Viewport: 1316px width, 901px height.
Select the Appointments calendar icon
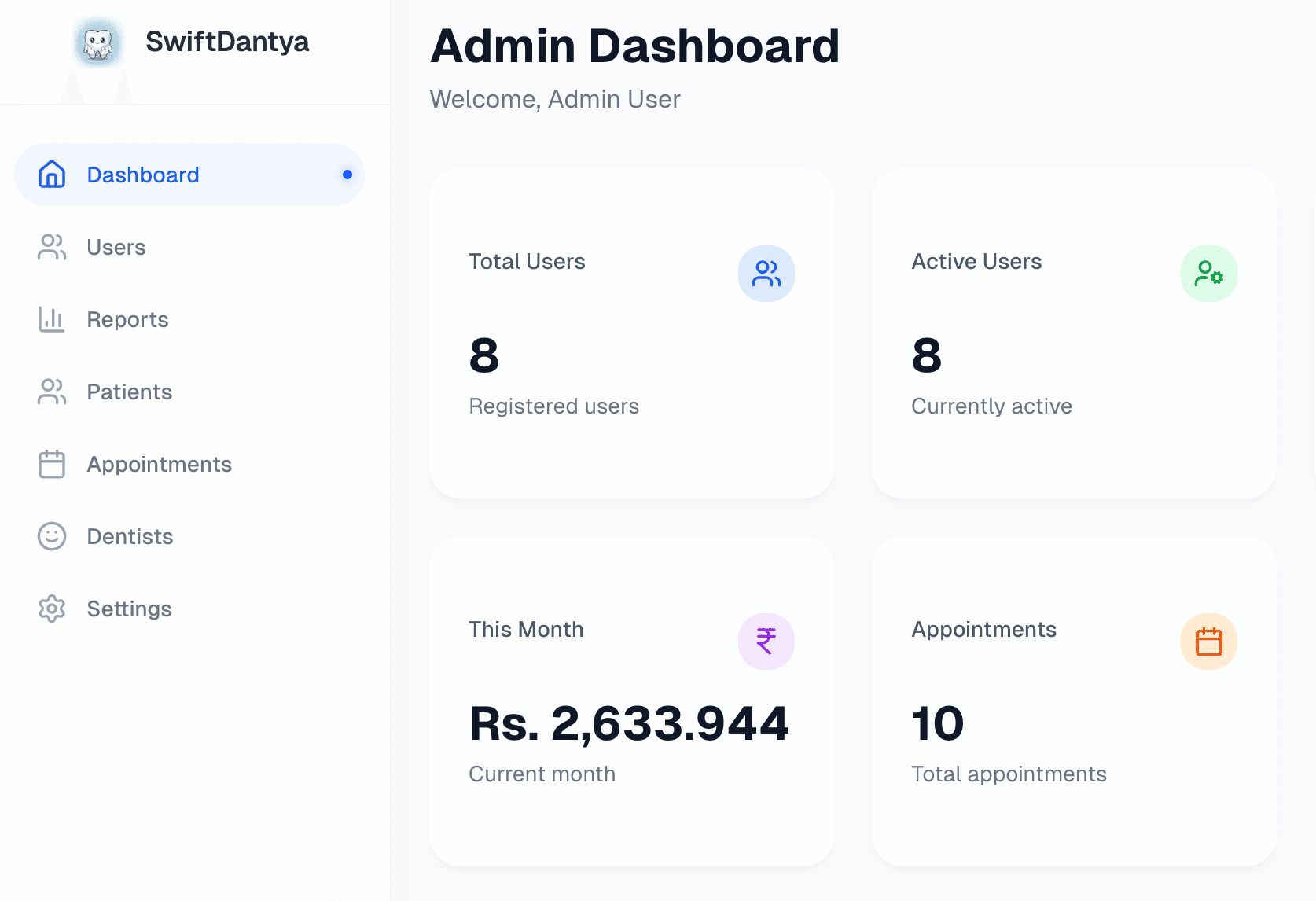(x=51, y=464)
